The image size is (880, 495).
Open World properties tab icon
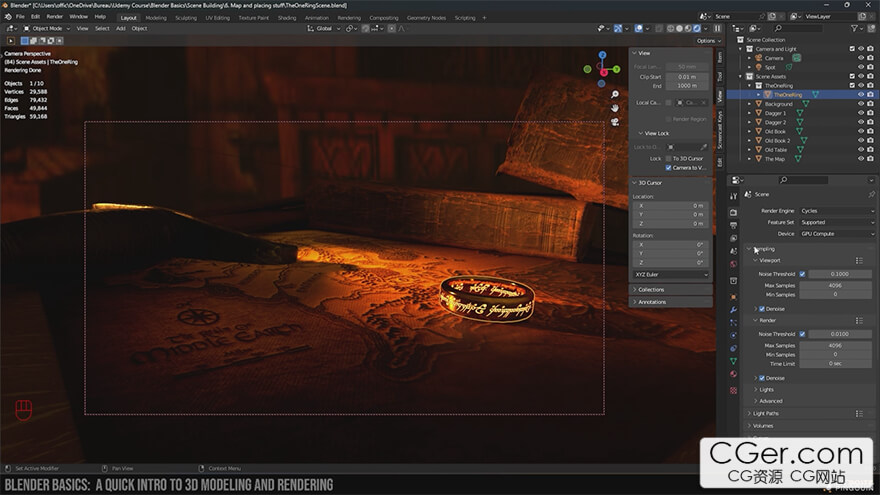click(x=734, y=264)
